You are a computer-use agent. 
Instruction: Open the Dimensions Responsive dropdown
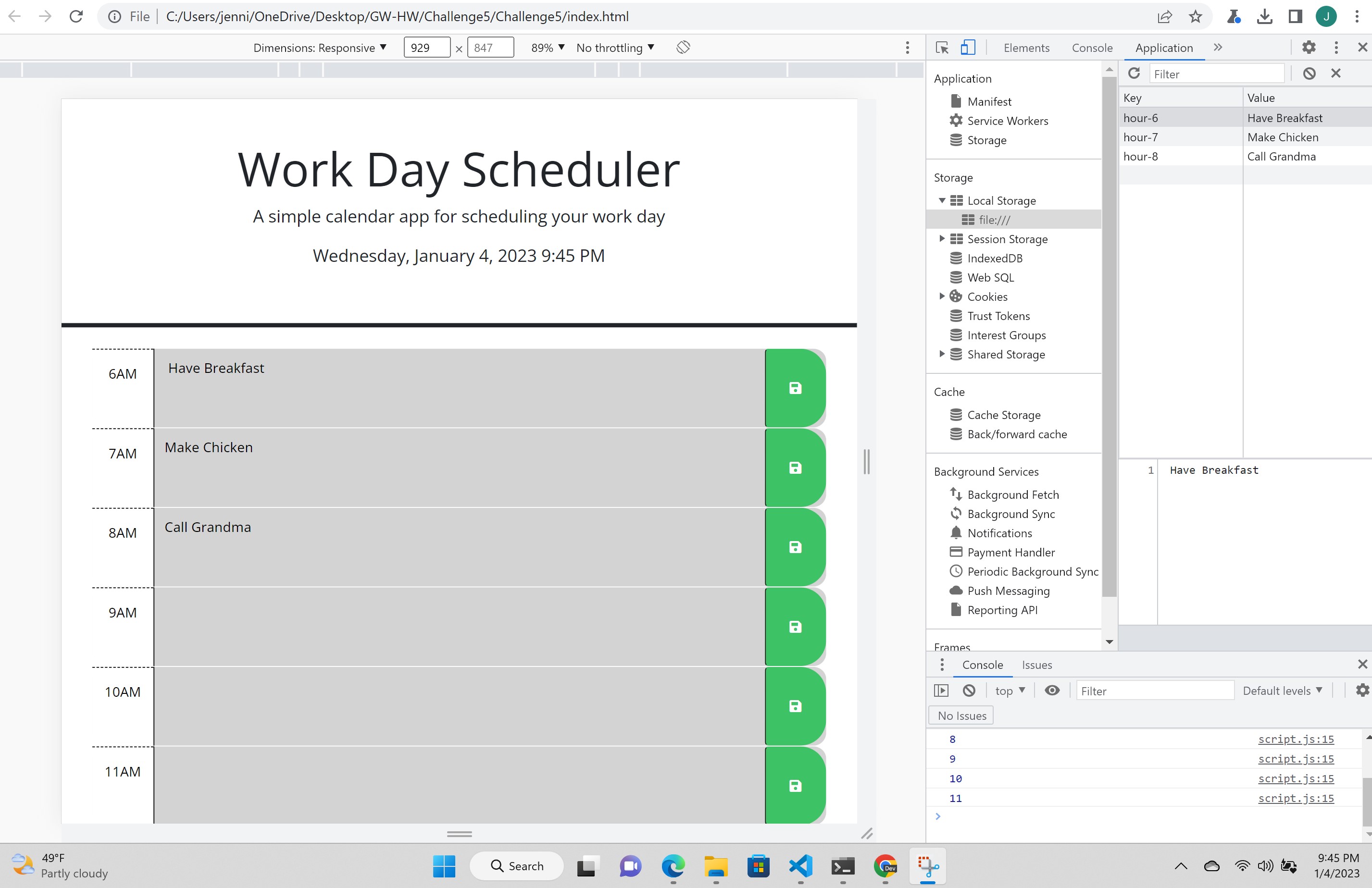[319, 47]
